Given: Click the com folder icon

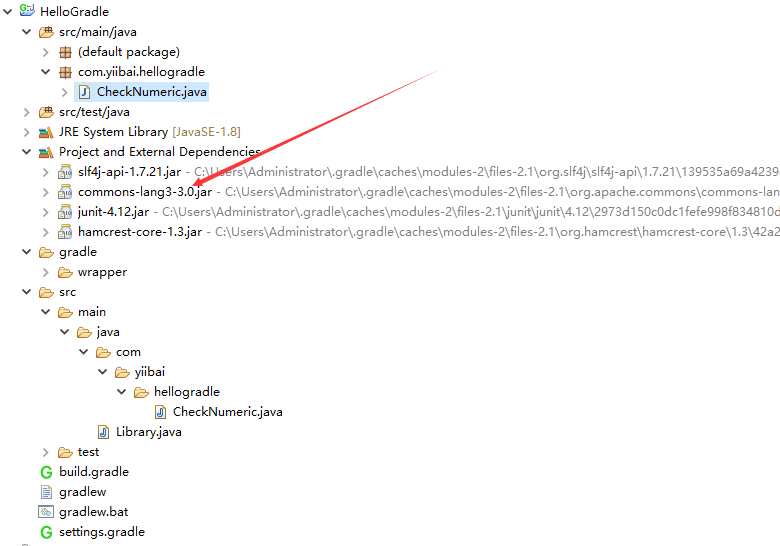Looking at the screenshot, I should pyautogui.click(x=103, y=353).
